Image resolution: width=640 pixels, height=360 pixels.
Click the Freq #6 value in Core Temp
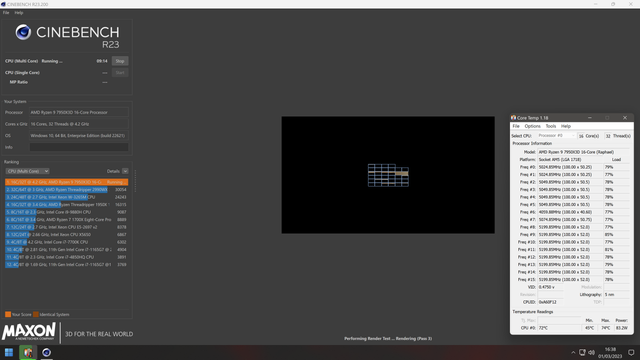[x=570, y=212]
